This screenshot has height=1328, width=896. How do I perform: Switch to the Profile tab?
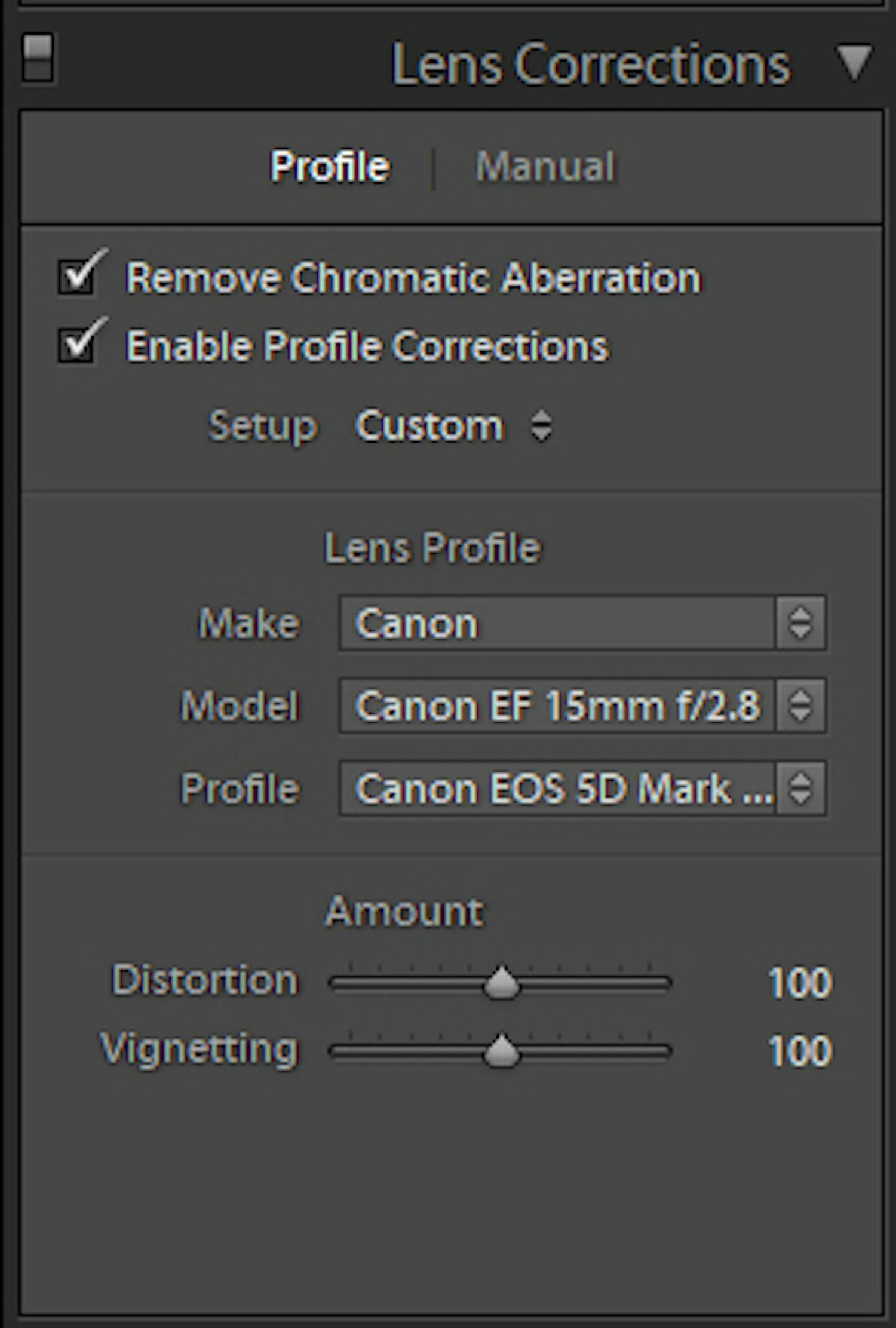pos(330,165)
